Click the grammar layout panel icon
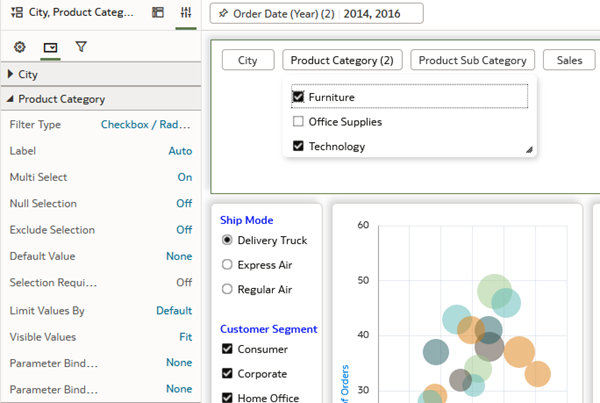The image size is (600, 403). [x=158, y=13]
